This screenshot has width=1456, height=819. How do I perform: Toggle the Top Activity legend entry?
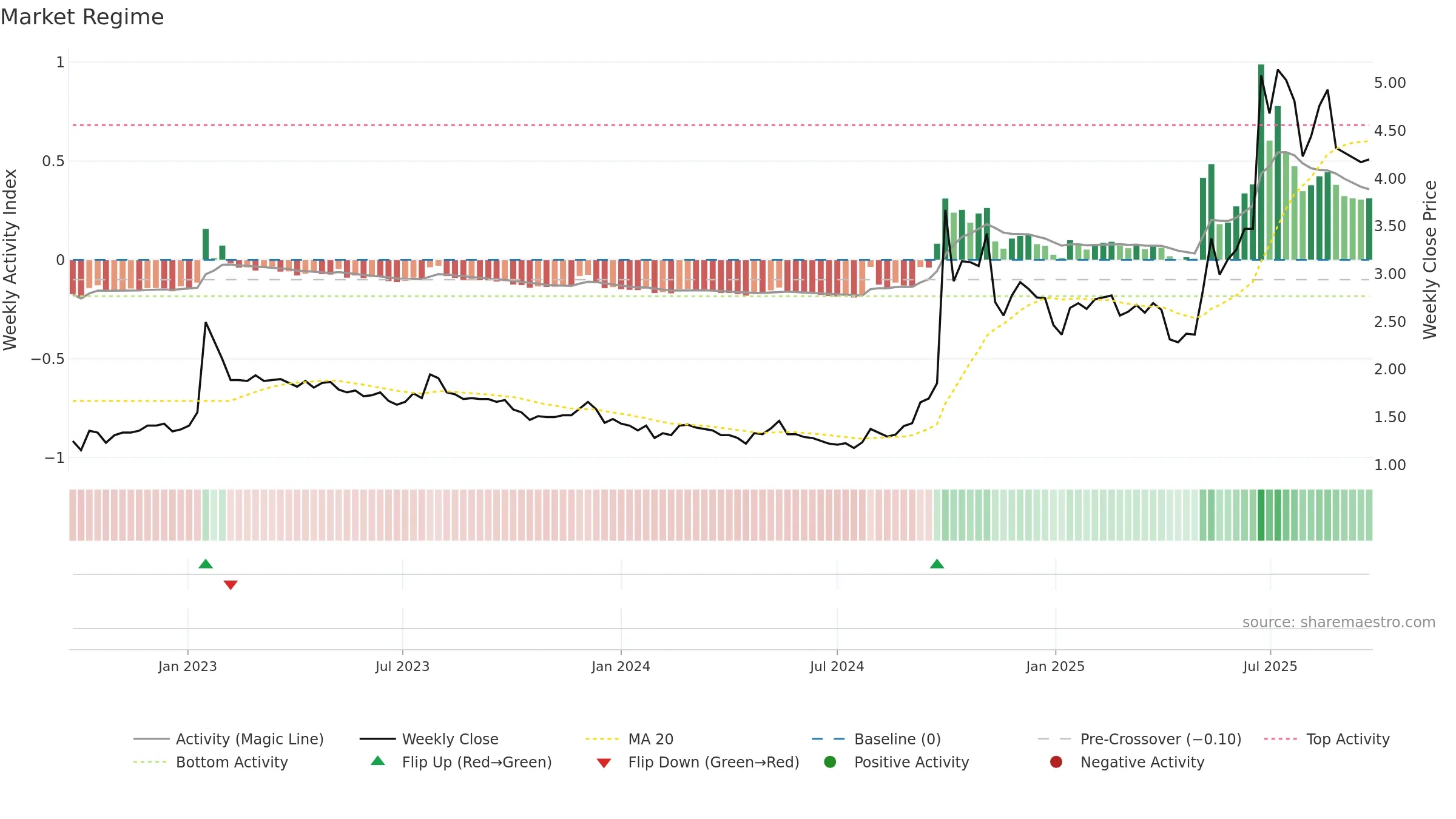pos(1326,739)
